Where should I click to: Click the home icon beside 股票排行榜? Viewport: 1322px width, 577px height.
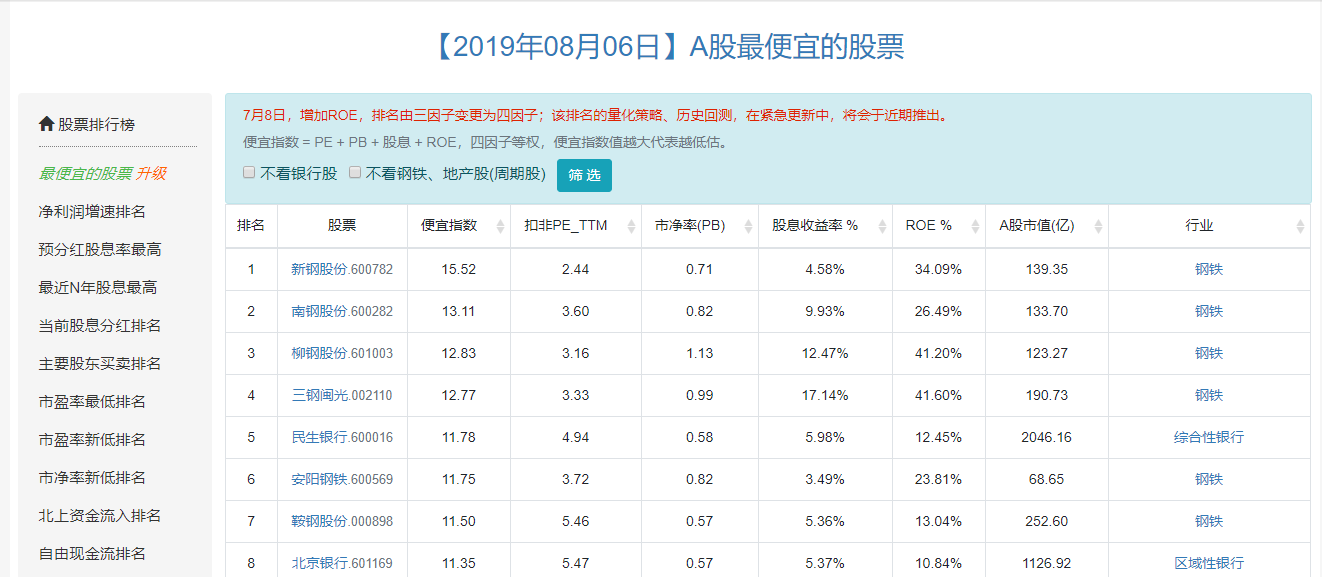coord(46,124)
